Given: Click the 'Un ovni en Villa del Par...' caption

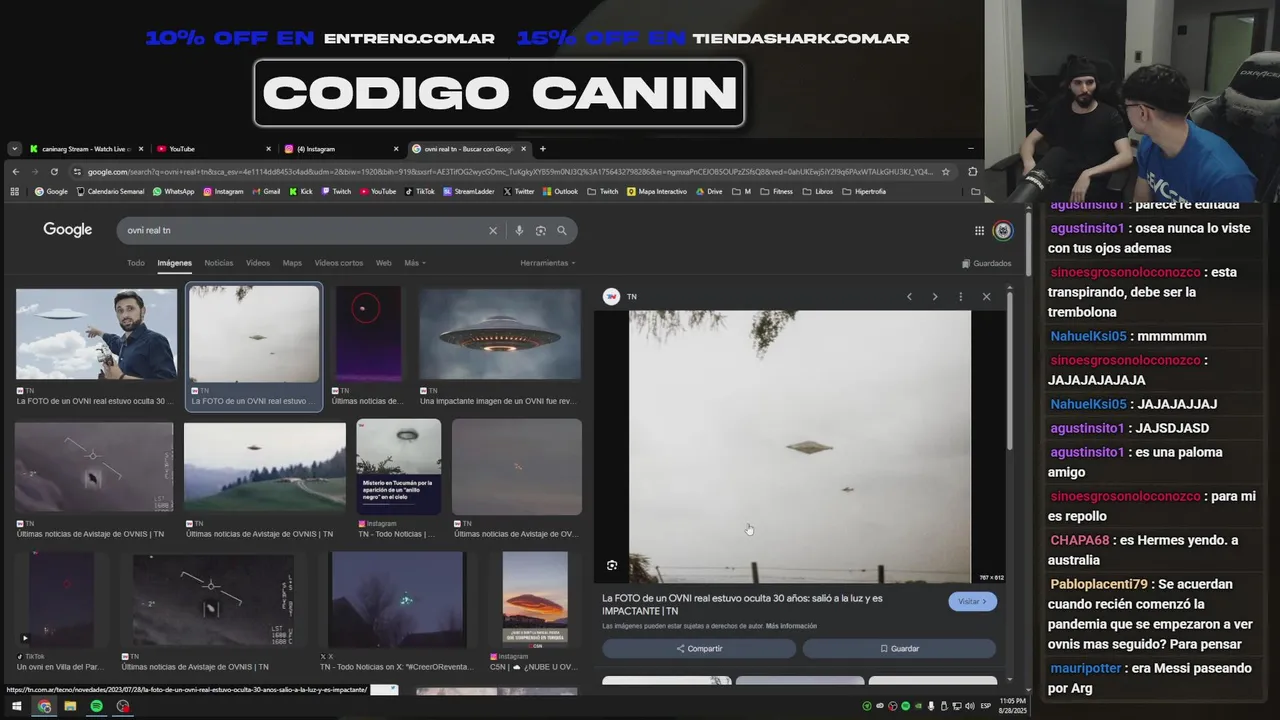Looking at the screenshot, I should point(59,667).
